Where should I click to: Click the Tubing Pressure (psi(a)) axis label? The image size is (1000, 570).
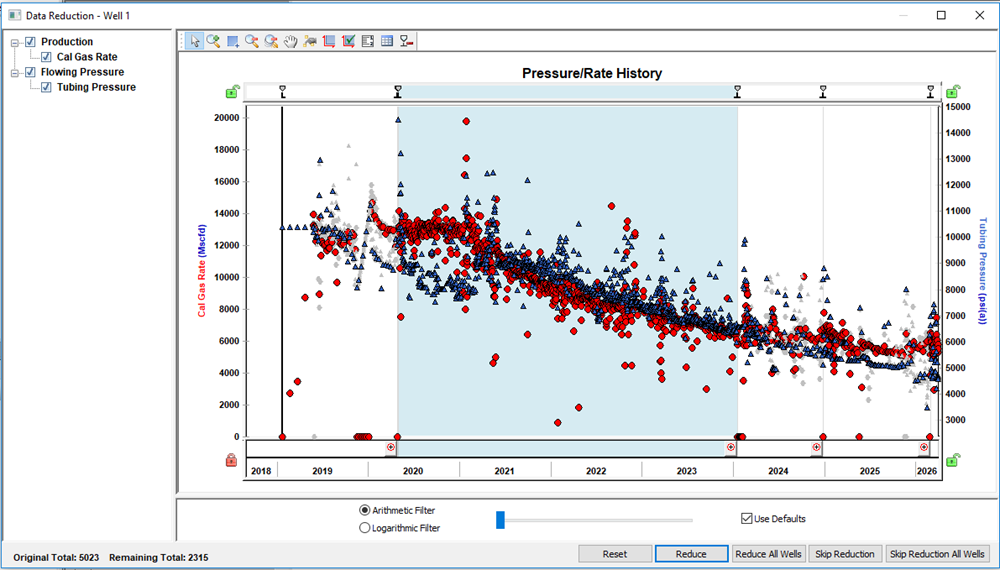click(982, 271)
